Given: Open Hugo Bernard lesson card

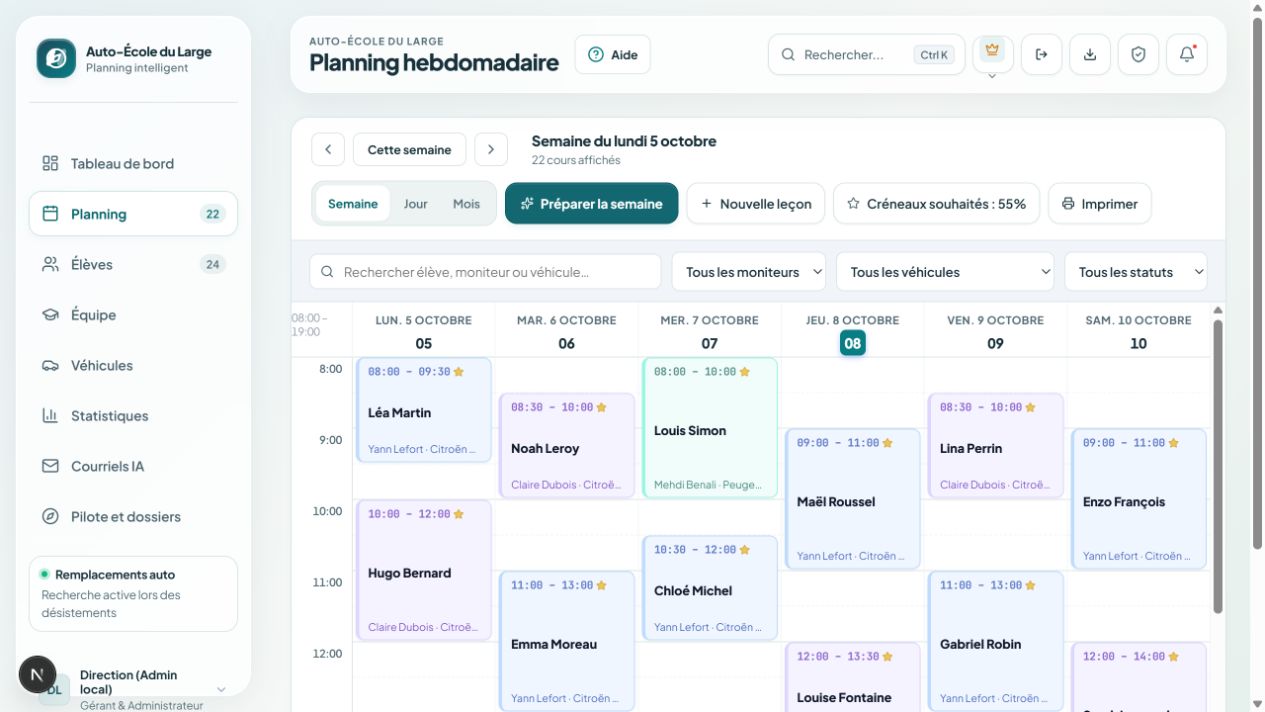Looking at the screenshot, I should [x=424, y=570].
